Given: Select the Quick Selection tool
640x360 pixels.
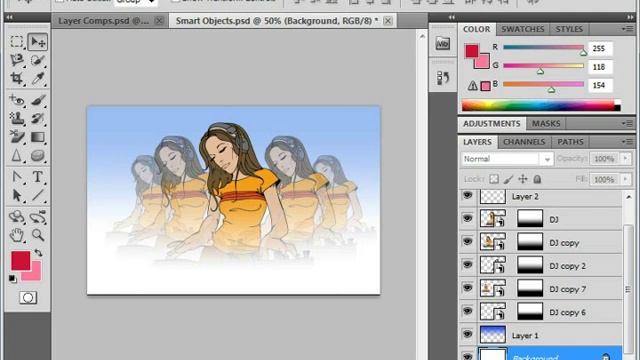Looking at the screenshot, I should 38,60.
